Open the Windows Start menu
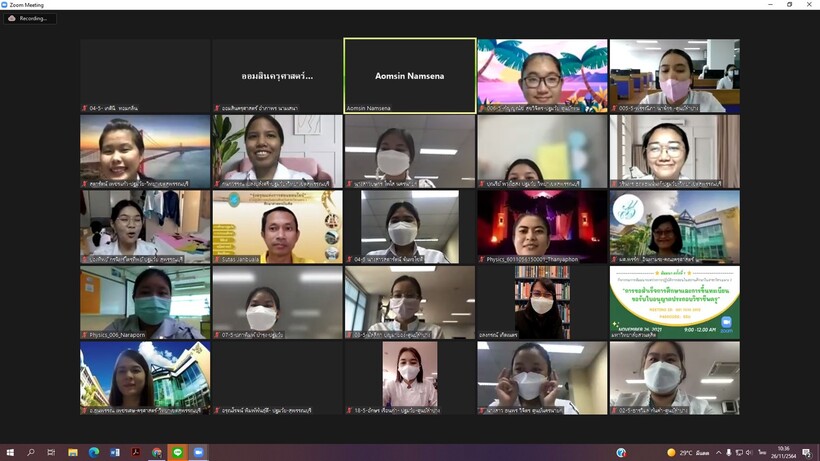Screen dimensions: 820x461 tap(9, 452)
